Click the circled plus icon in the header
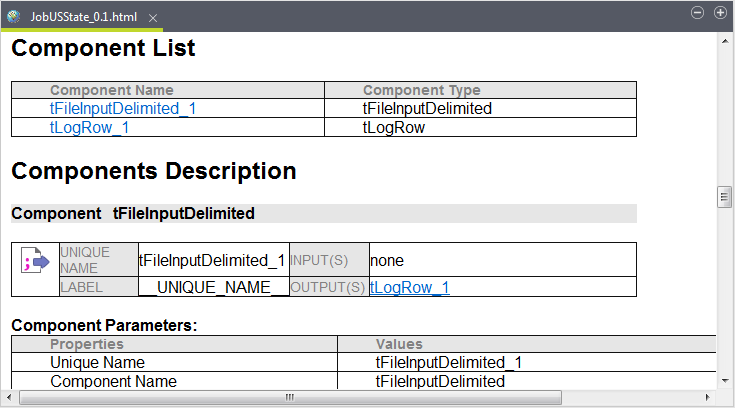 coord(720,13)
